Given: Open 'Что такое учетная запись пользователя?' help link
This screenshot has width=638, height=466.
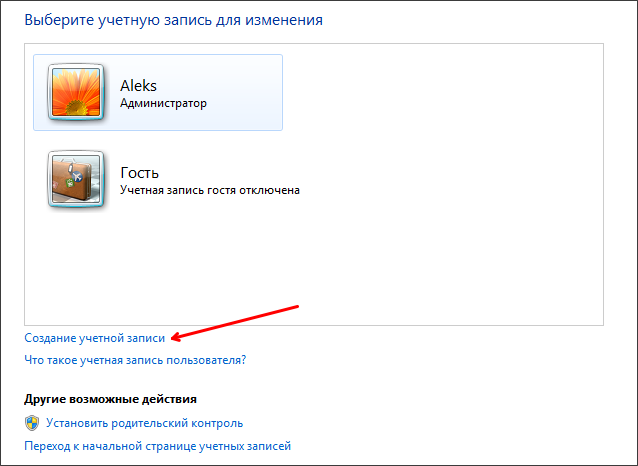Looking at the screenshot, I should (135, 360).
